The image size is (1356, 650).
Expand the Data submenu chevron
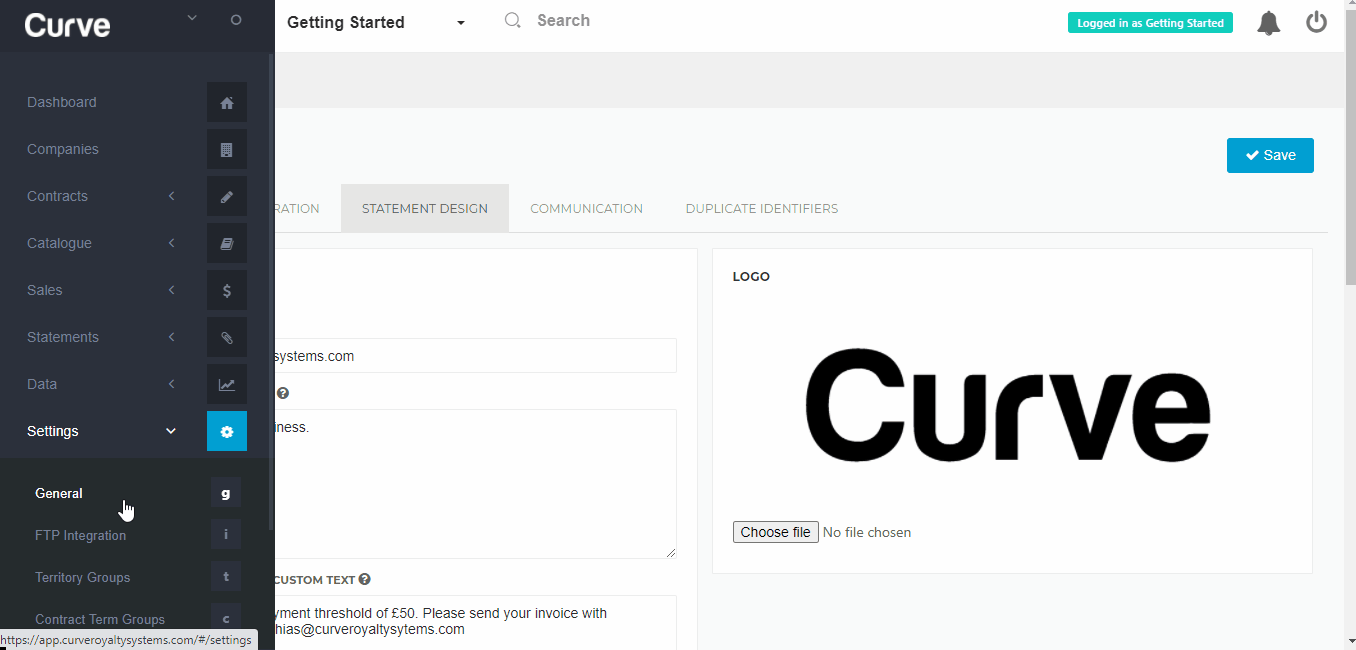tap(171, 384)
